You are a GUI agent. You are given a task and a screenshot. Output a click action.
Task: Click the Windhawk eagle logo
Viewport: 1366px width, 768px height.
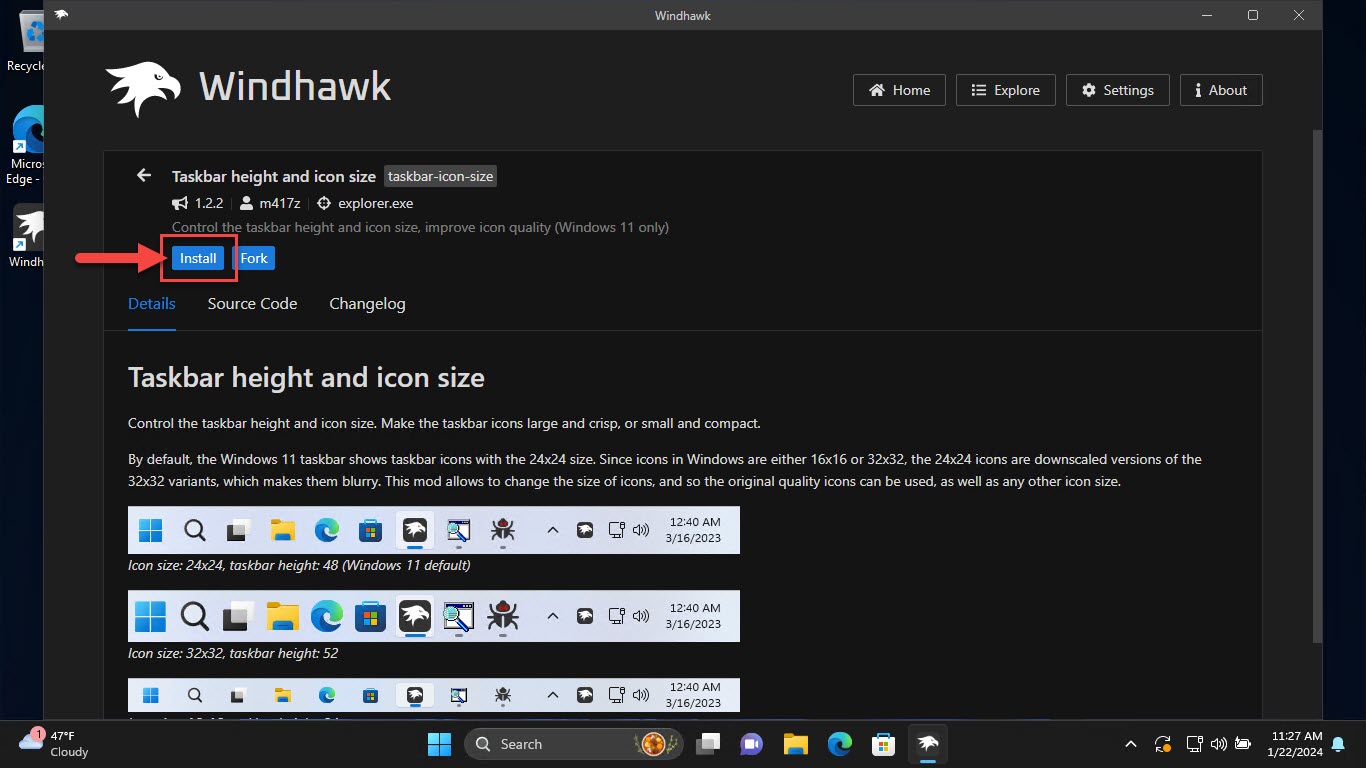pos(142,87)
